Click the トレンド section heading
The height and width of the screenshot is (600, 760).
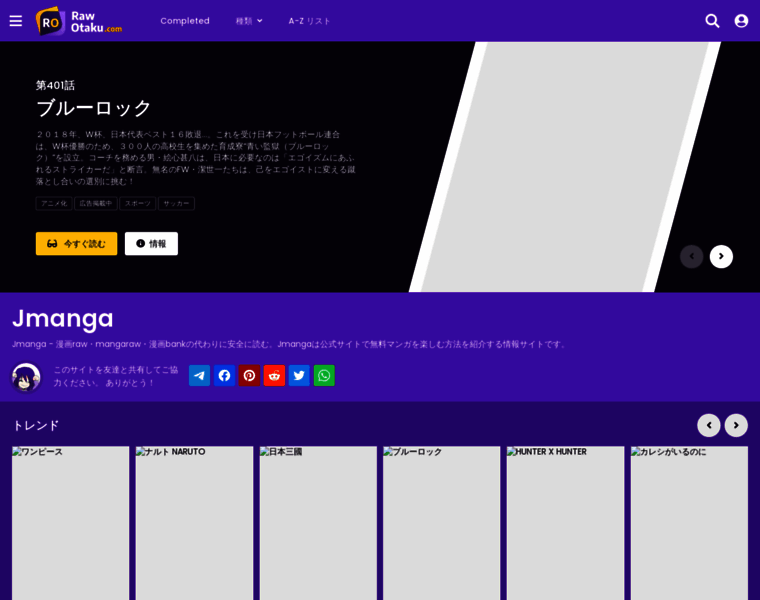point(35,426)
